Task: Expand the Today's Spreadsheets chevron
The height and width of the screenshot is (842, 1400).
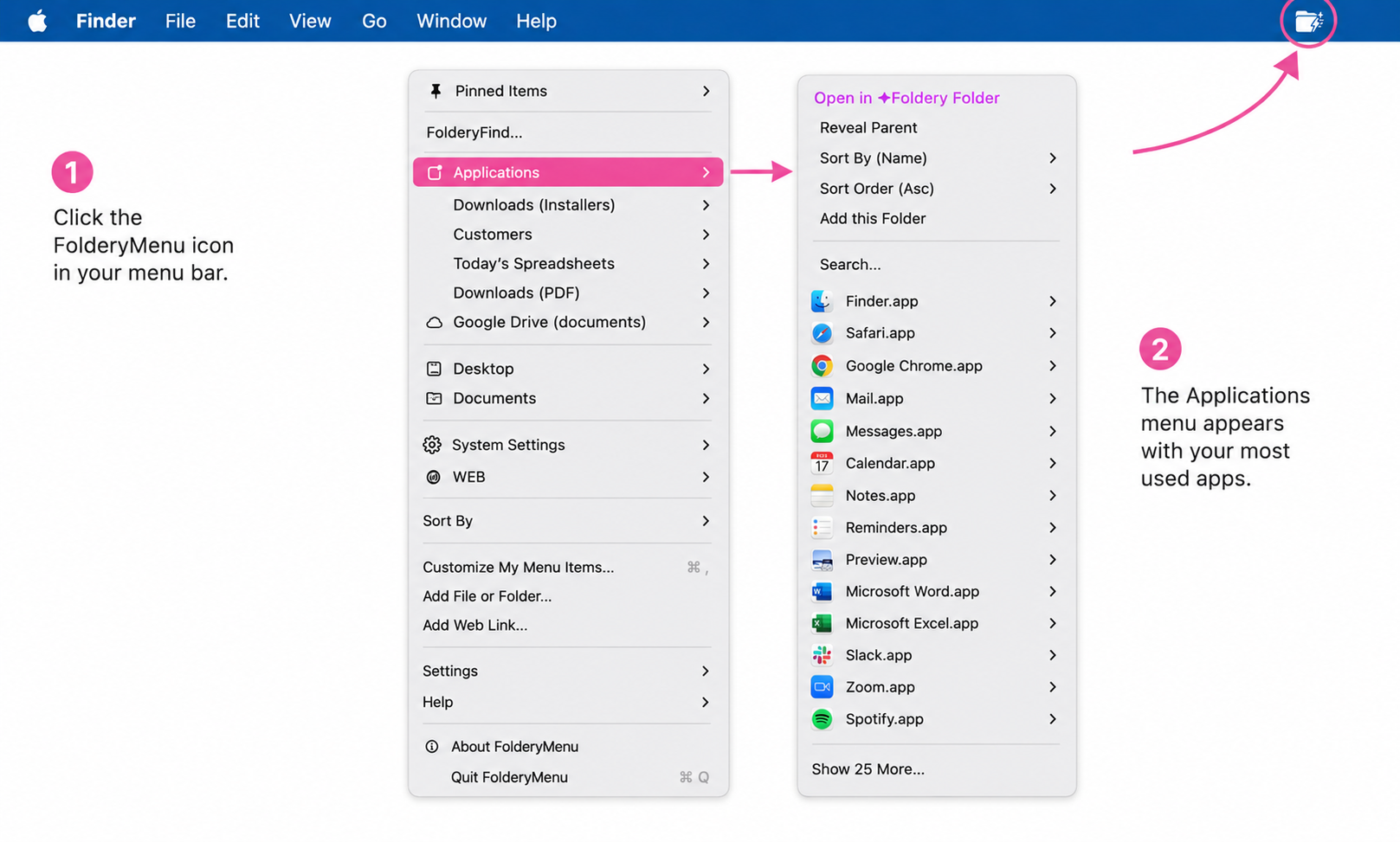Action: (x=706, y=264)
